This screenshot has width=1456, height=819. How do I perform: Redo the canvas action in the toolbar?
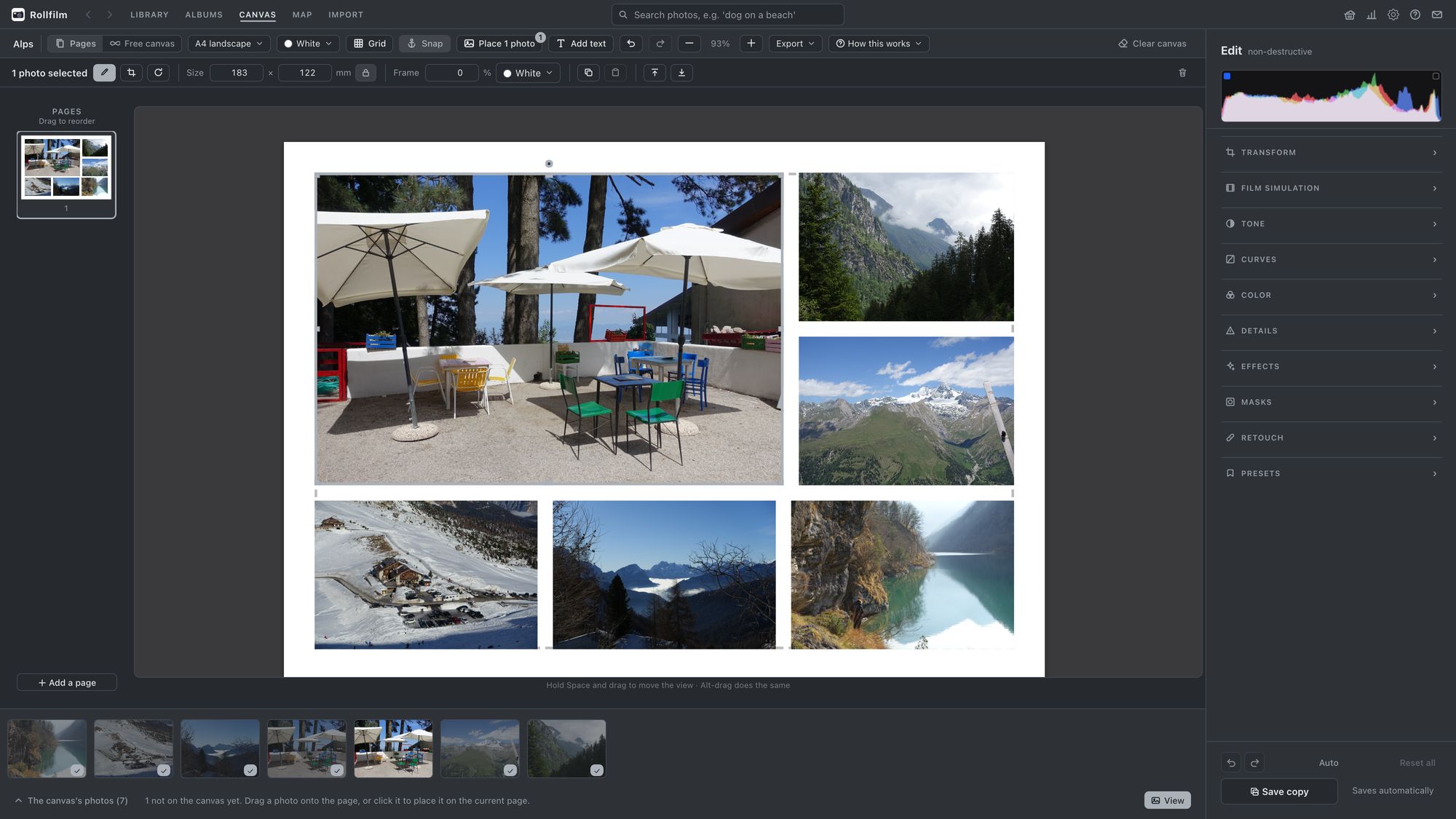pyautogui.click(x=660, y=44)
